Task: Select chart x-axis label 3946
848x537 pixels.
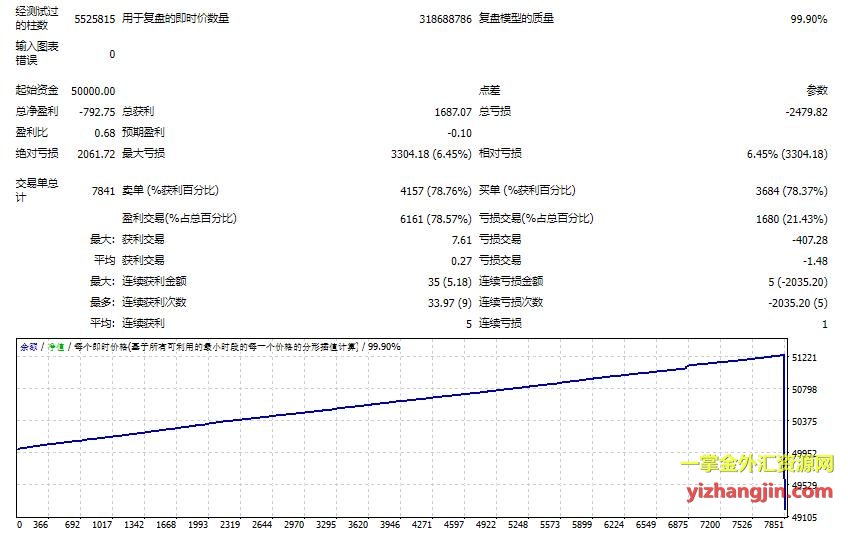Action: [390, 525]
